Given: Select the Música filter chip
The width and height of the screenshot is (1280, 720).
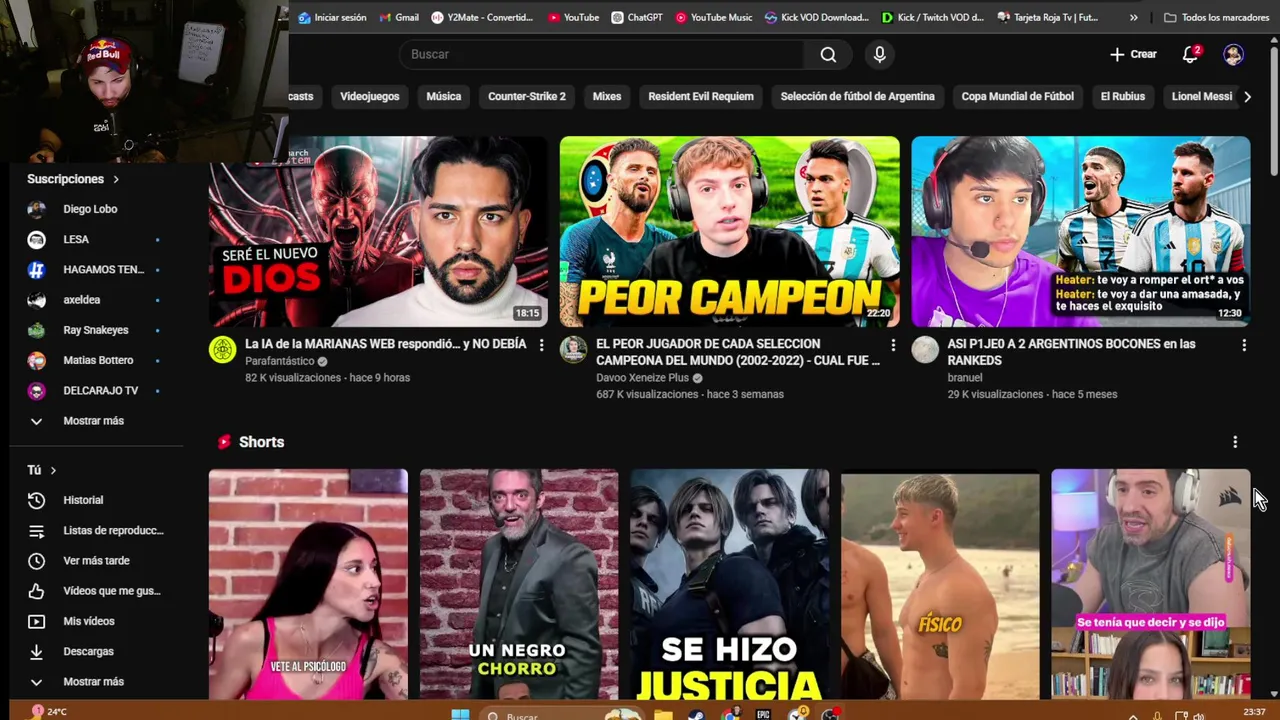Looking at the screenshot, I should (444, 96).
